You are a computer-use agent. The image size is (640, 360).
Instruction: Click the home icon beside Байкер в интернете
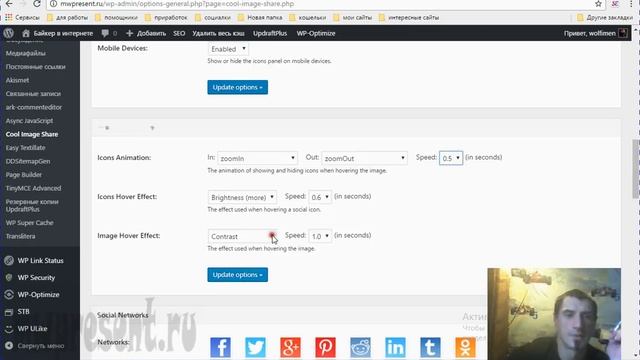coord(26,33)
